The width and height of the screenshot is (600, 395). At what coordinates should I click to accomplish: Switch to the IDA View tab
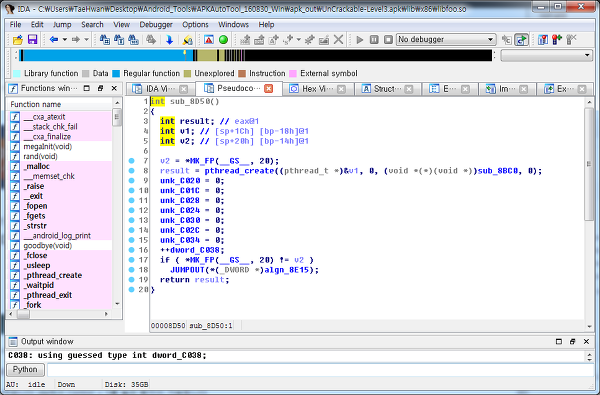[160, 89]
